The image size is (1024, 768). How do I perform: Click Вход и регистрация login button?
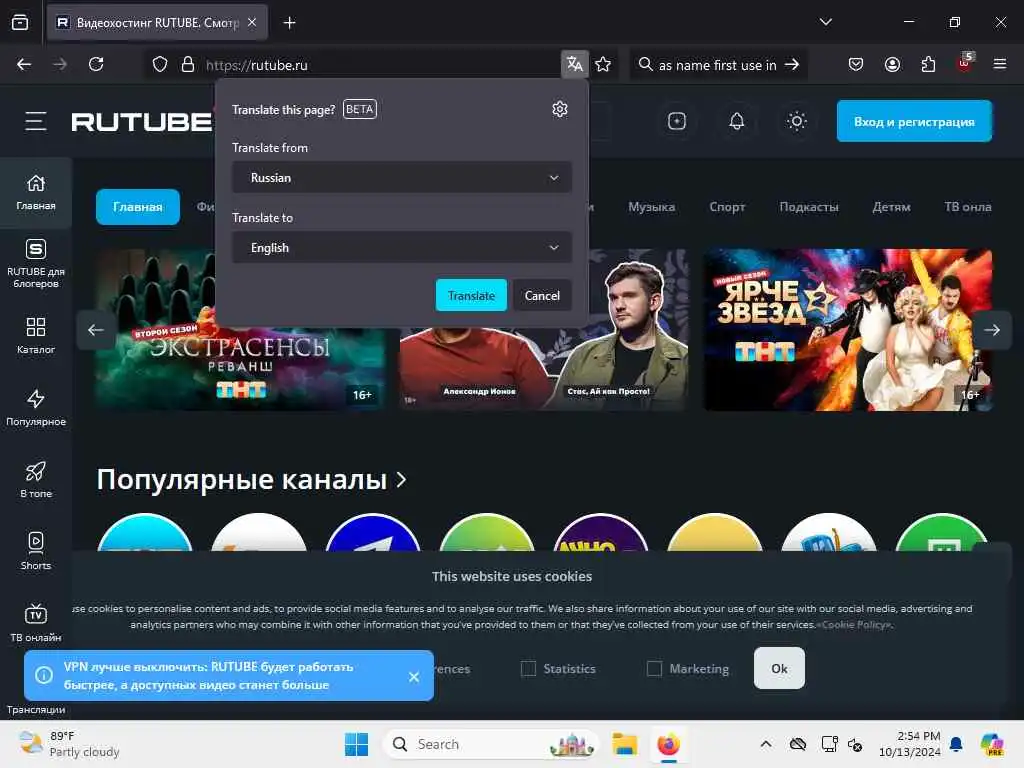(x=914, y=121)
